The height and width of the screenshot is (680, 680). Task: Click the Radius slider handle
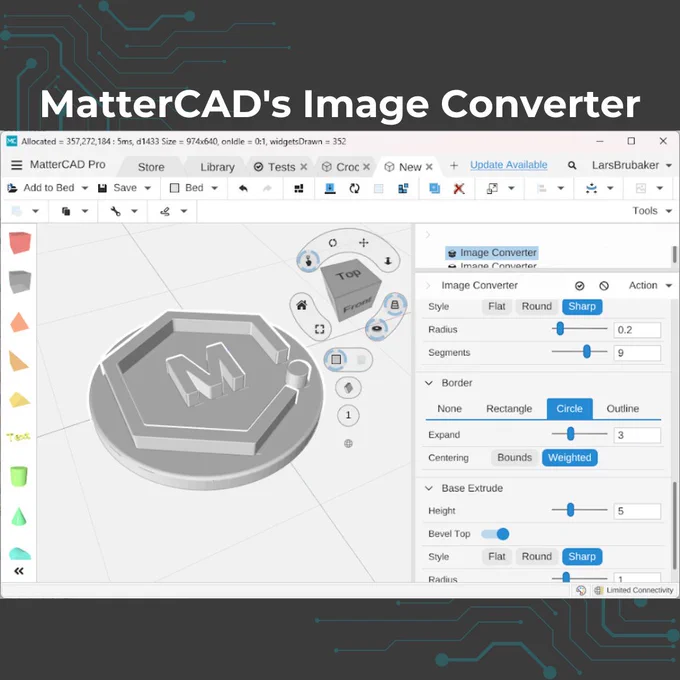pos(560,329)
